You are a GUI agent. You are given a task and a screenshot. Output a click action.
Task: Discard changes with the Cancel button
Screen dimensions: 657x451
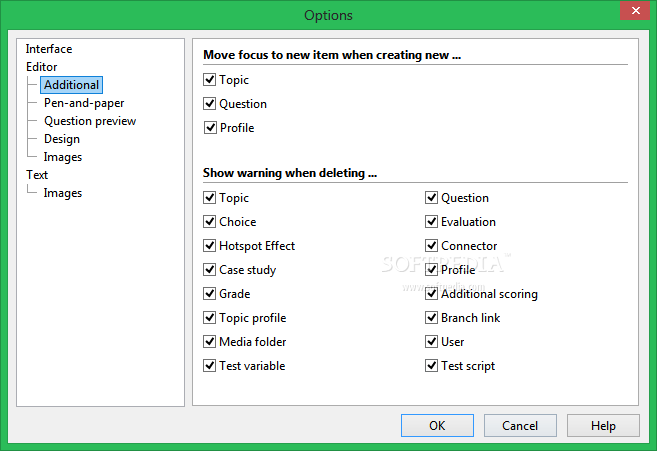[520, 425]
